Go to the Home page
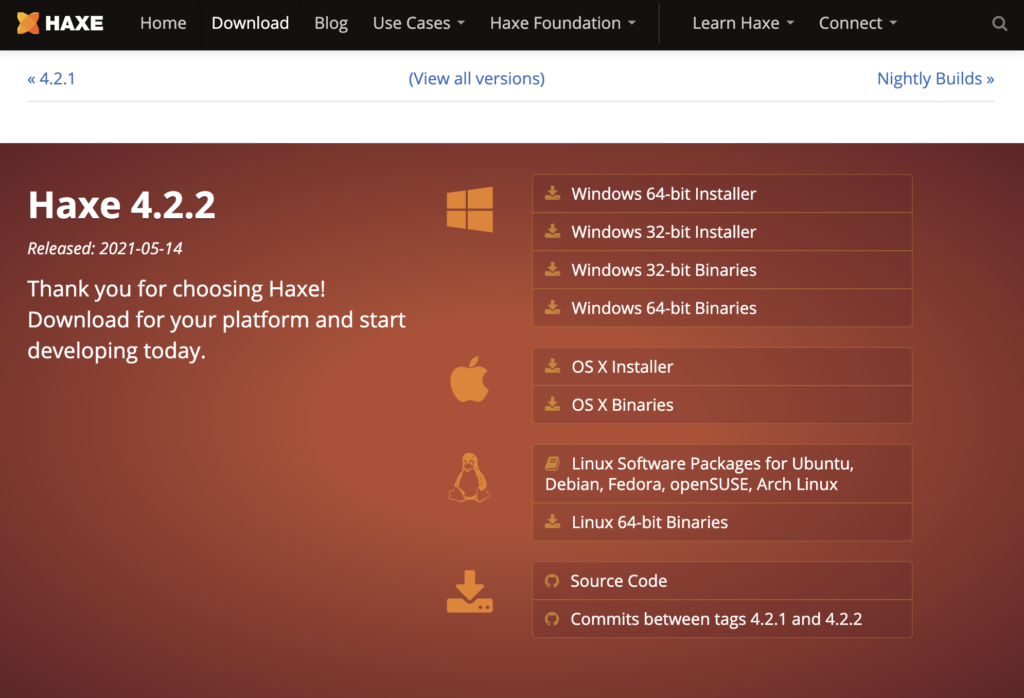1024x698 pixels. [x=163, y=23]
